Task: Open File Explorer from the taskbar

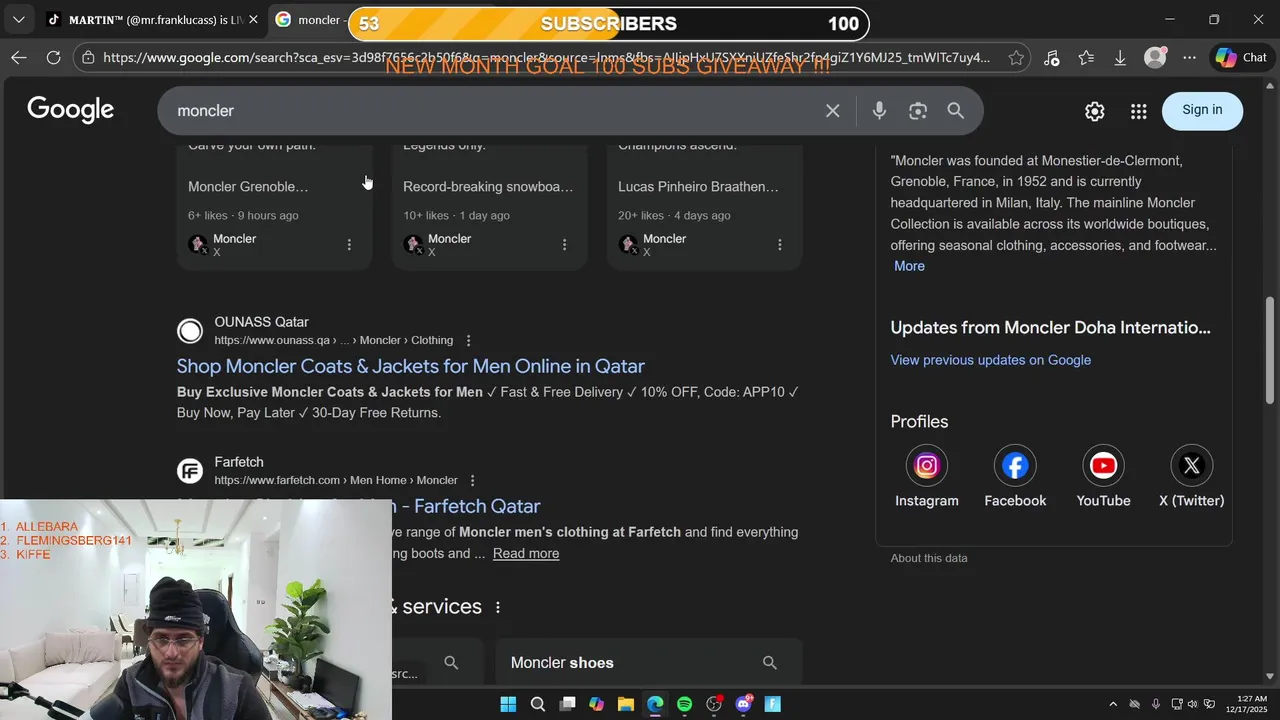Action: coord(626,704)
